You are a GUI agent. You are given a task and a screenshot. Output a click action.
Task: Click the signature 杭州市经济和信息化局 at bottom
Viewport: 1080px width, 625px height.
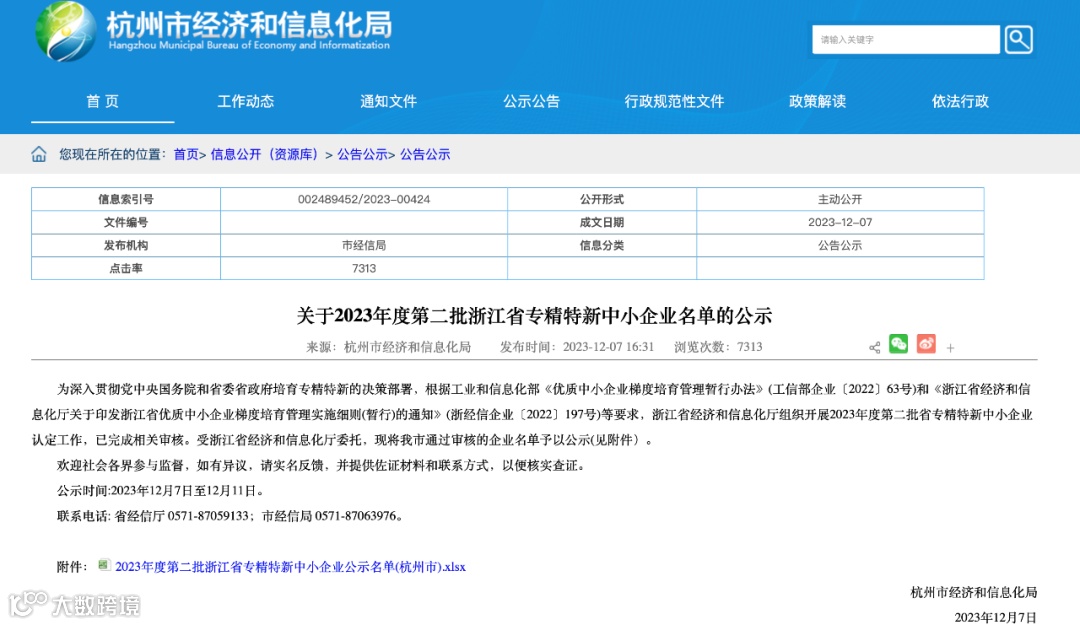[x=974, y=592]
